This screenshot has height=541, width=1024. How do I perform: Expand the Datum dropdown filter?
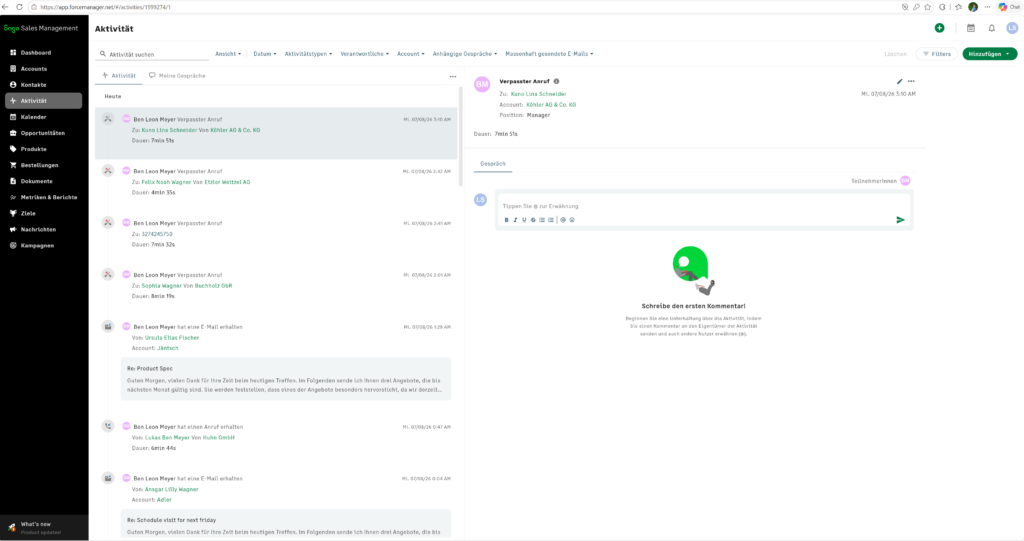click(264, 54)
